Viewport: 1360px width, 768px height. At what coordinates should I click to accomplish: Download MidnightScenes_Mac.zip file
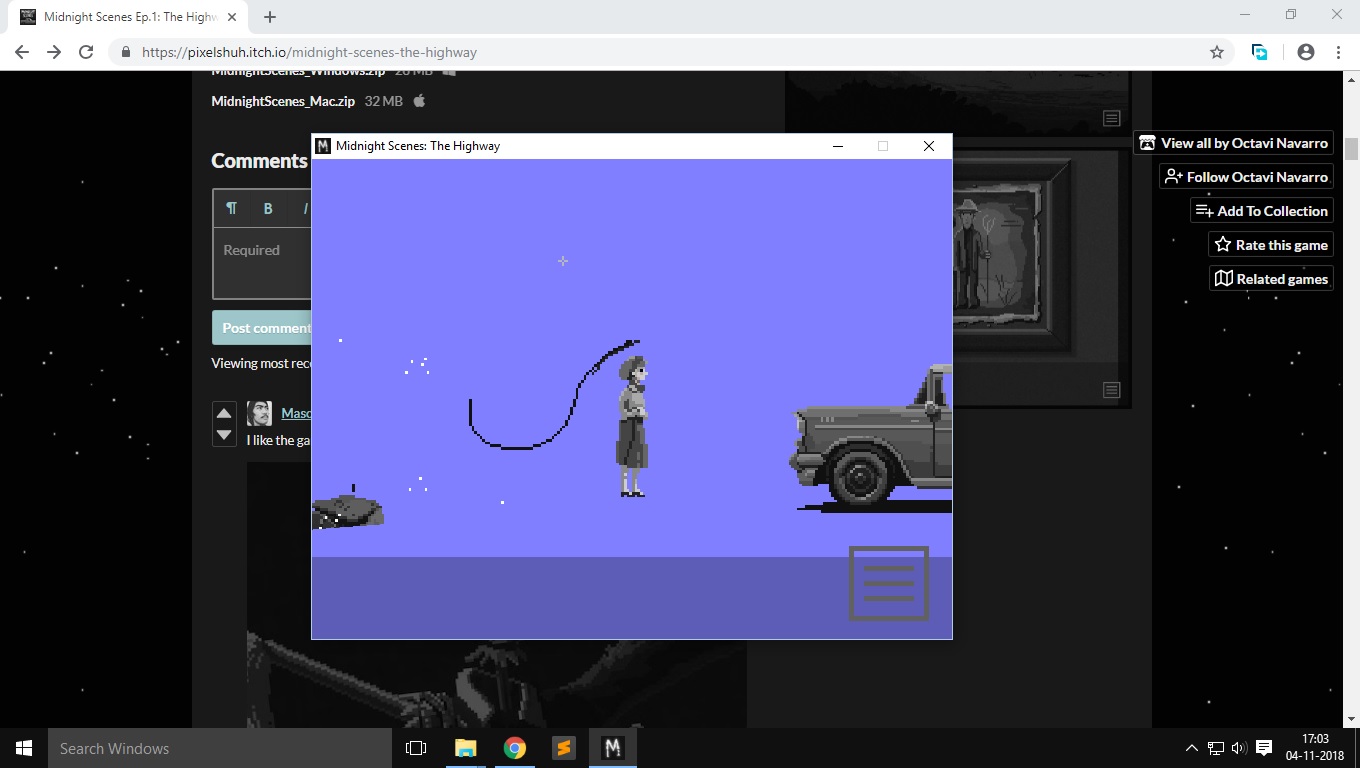tap(283, 101)
